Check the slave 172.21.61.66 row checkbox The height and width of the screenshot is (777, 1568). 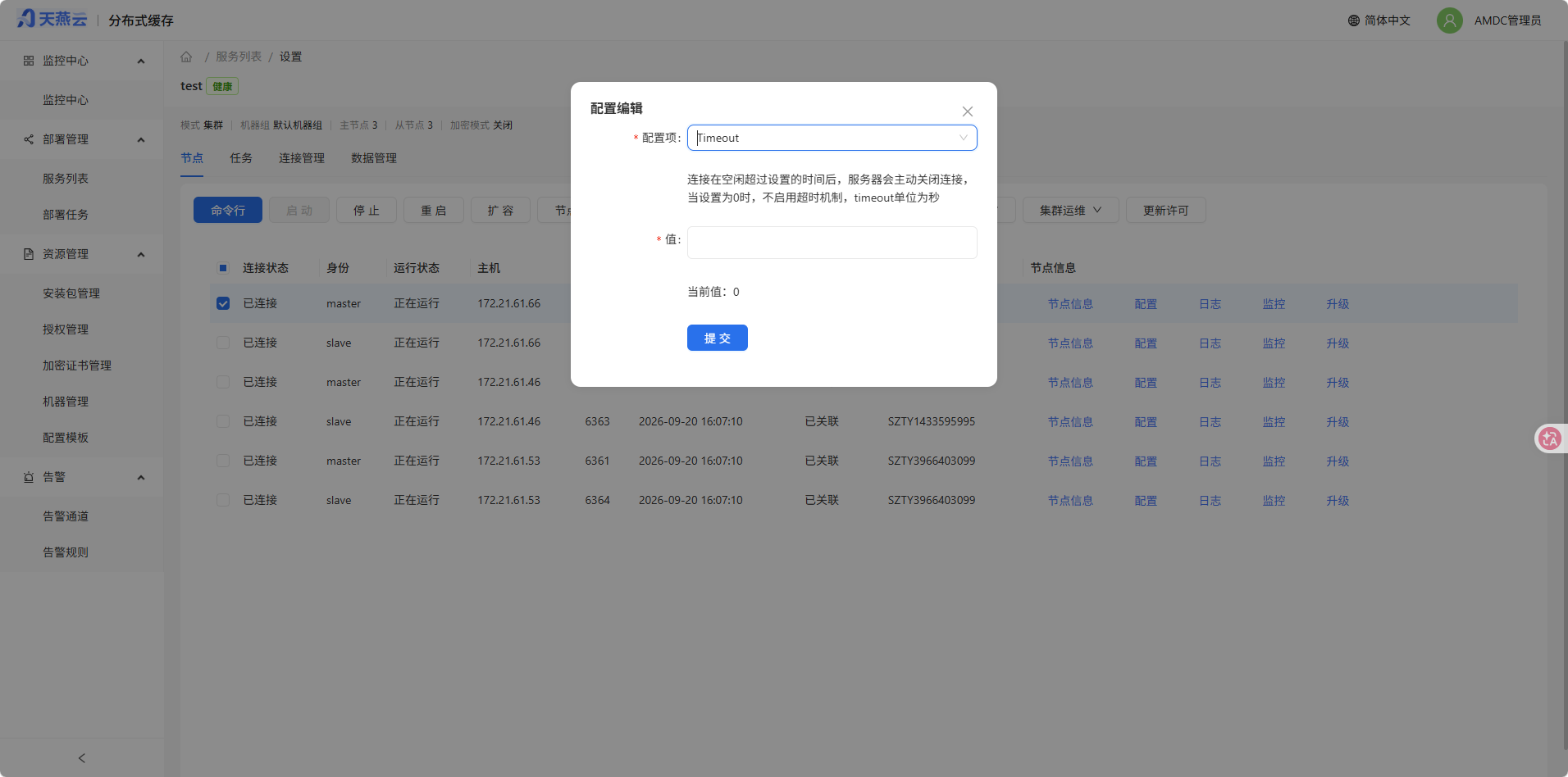223,343
